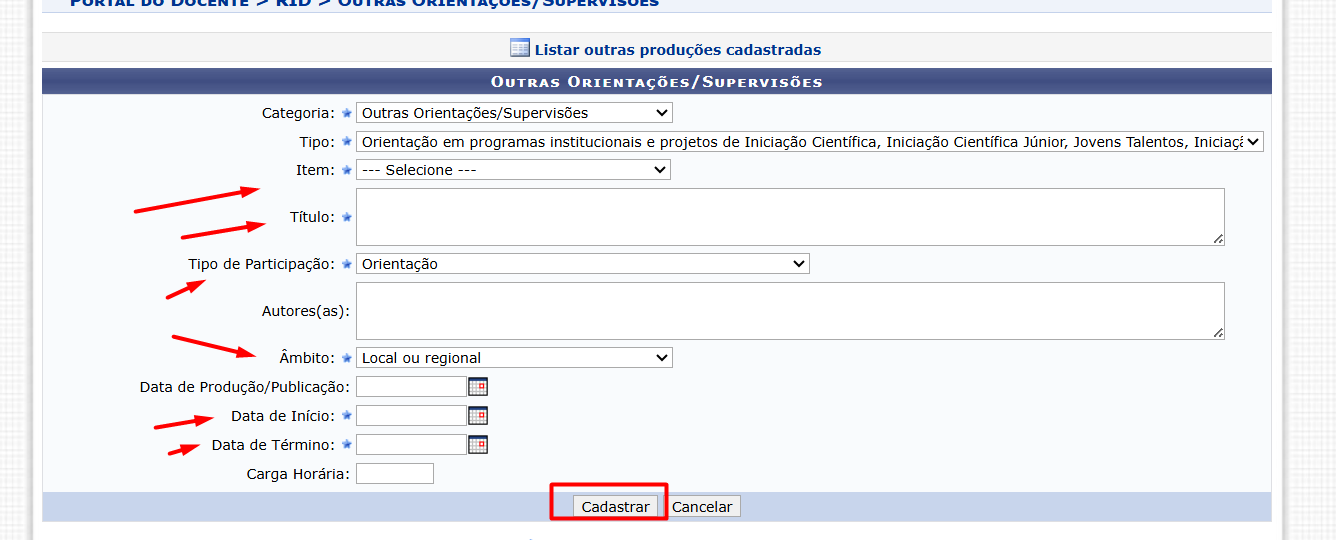Click the 'Carga Horária:' label

tap(298, 474)
